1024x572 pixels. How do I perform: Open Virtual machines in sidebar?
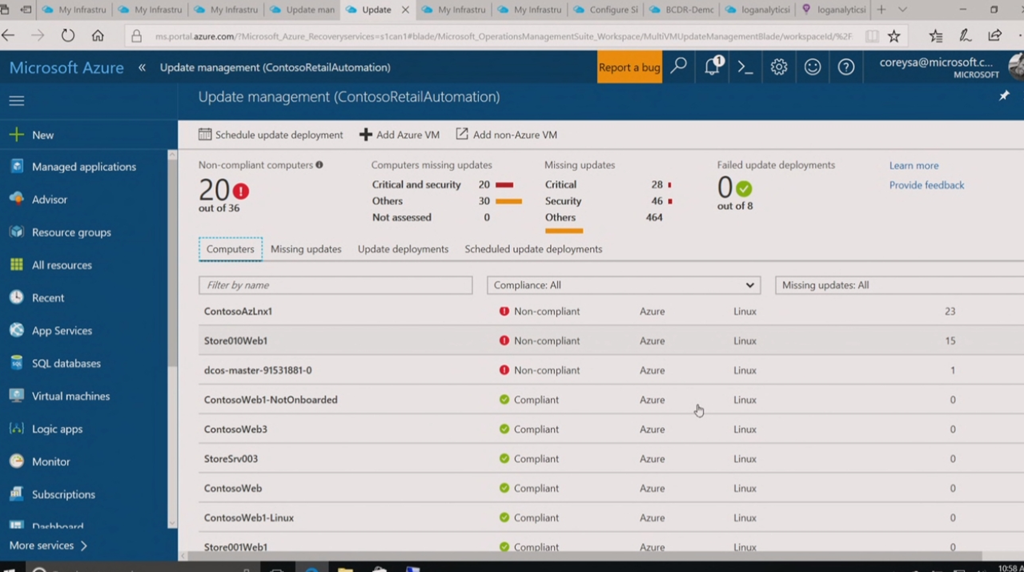[70, 396]
